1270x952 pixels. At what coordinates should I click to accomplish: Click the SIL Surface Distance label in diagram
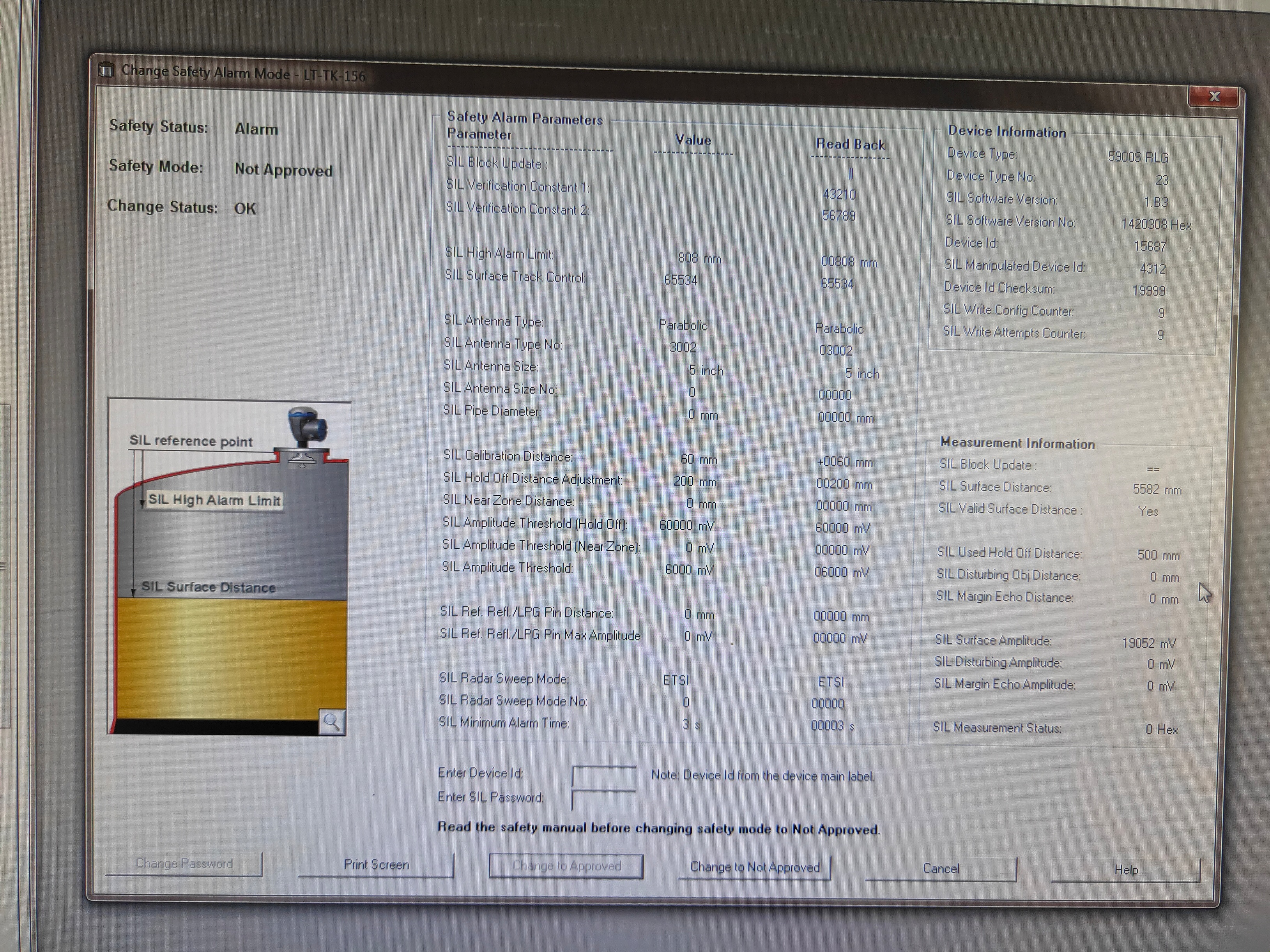click(x=209, y=587)
